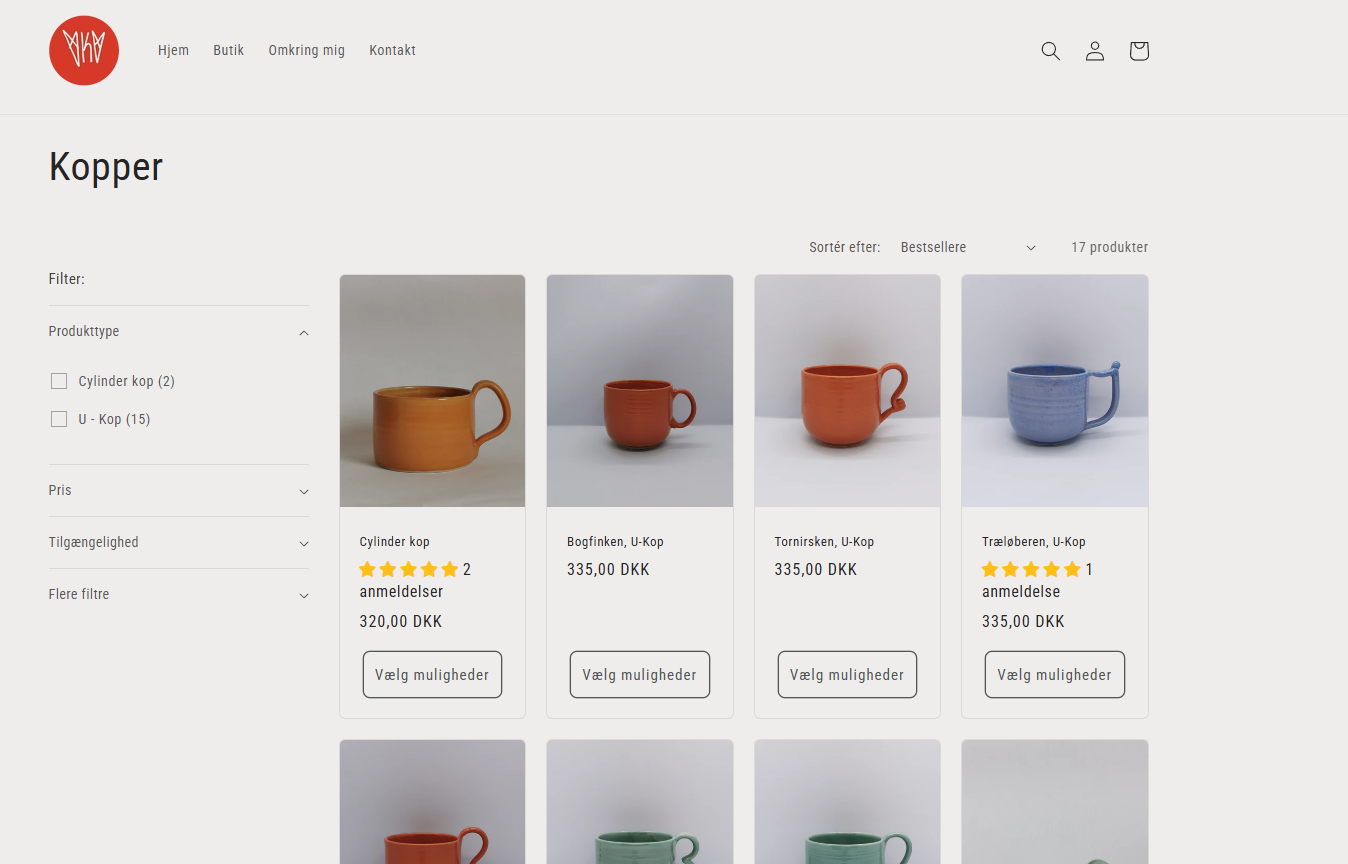The image size is (1348, 864).
Task: Tick the U - Kop filter checkbox
Action: [59, 419]
